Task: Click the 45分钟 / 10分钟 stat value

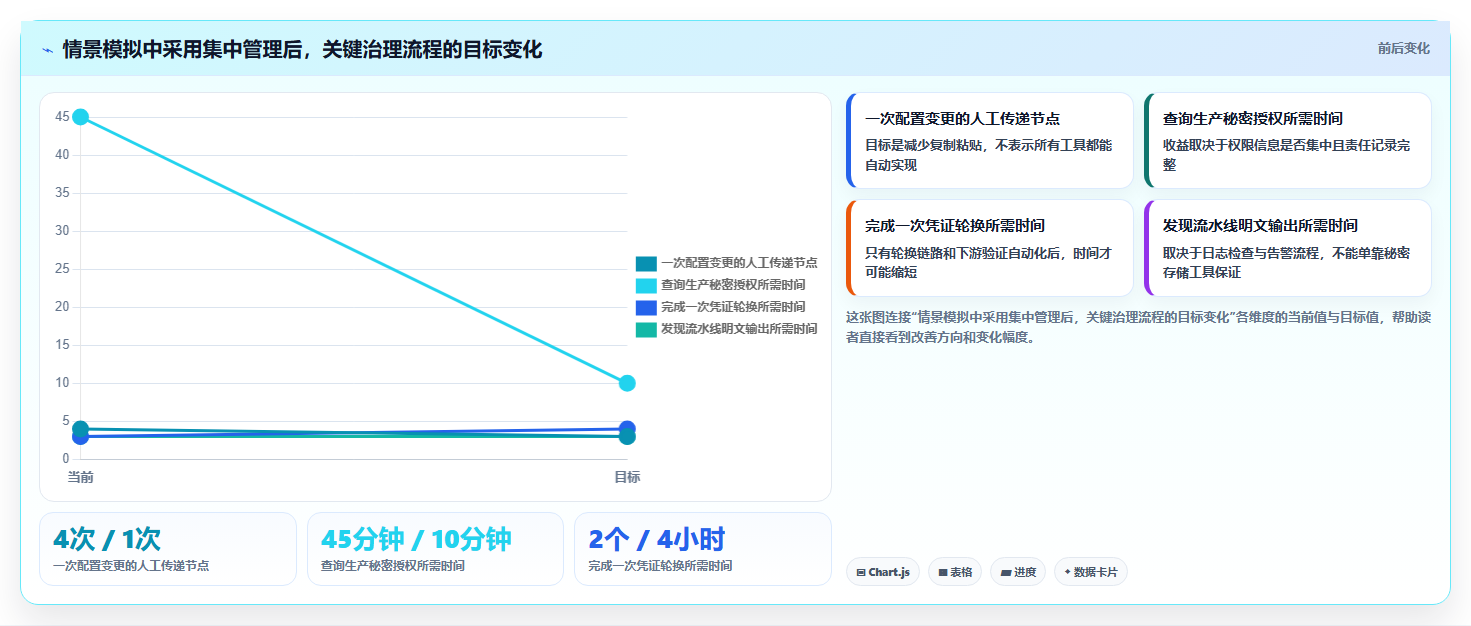Action: click(x=416, y=539)
